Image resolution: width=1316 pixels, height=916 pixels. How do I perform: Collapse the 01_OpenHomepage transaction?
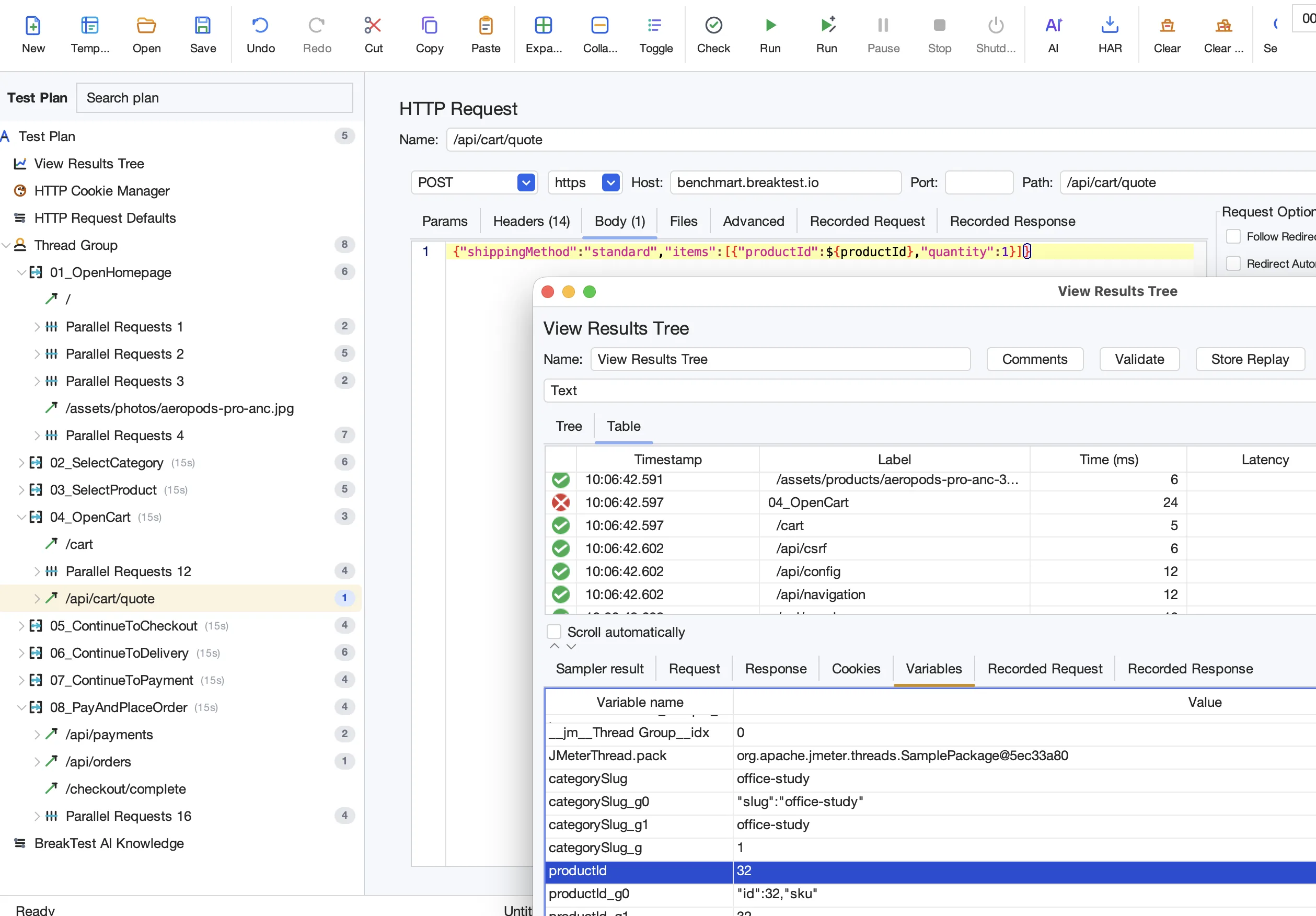pos(21,272)
